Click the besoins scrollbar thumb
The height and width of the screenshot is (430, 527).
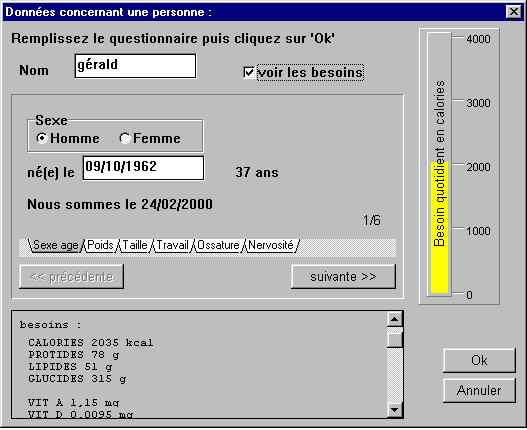tap(395, 339)
